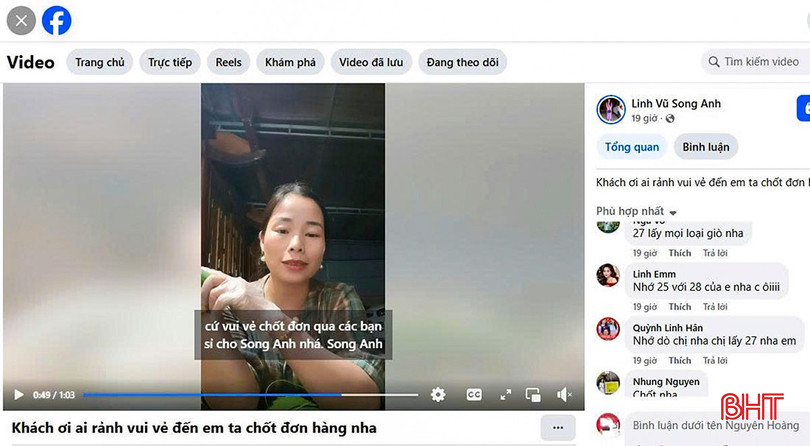Like Linh Emm's comment via 'Thích'
This screenshot has width=810, height=446.
point(680,307)
